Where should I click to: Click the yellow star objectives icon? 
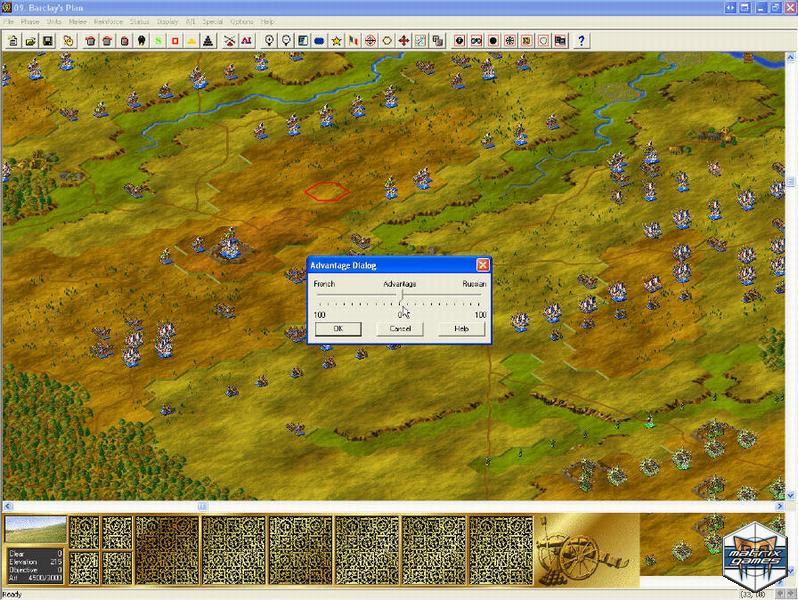click(336, 41)
